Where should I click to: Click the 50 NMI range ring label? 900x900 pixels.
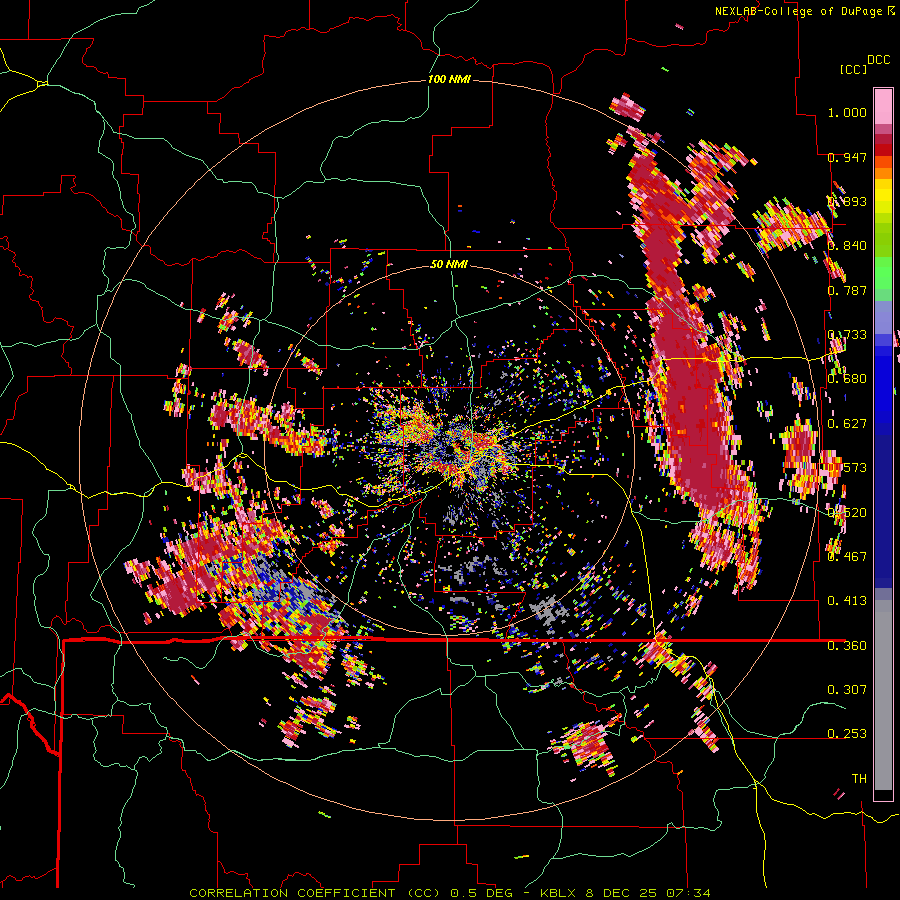coord(449,265)
